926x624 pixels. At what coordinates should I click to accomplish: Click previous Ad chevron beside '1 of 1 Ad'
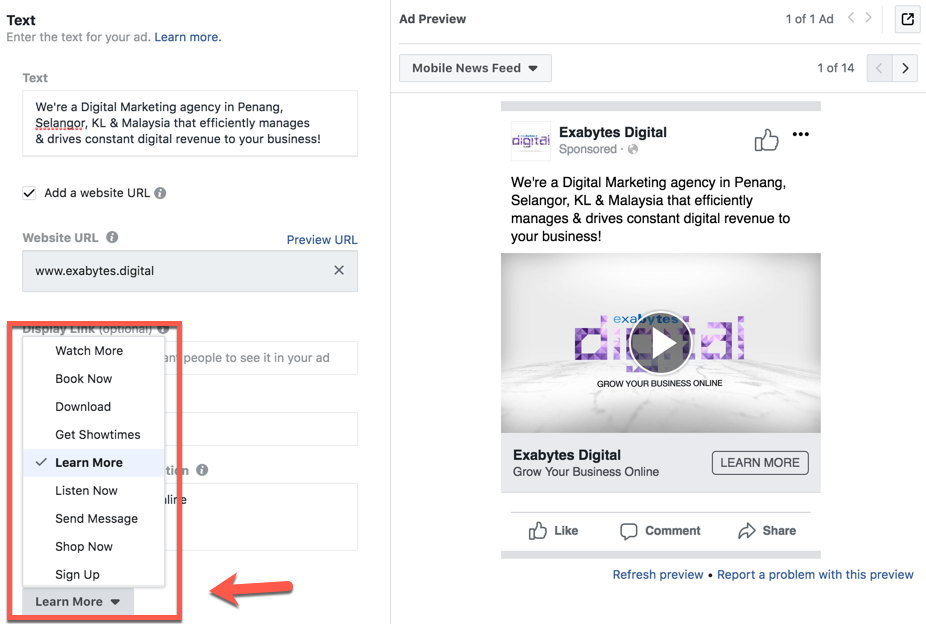point(851,18)
